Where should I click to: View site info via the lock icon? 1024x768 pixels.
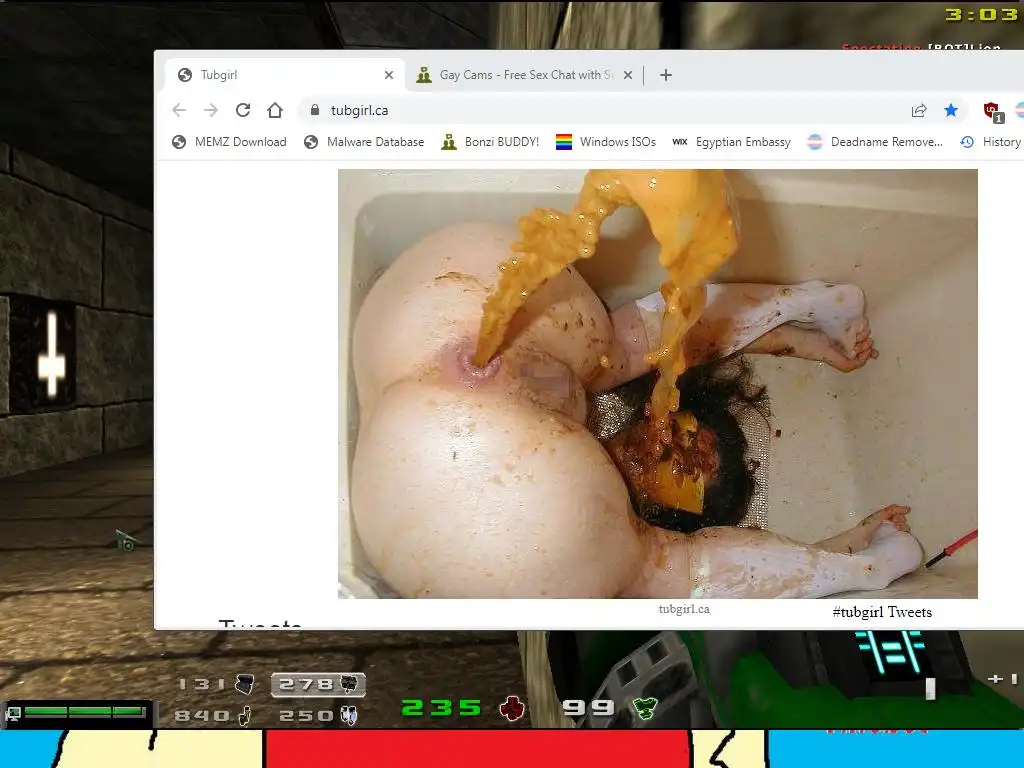pos(315,110)
